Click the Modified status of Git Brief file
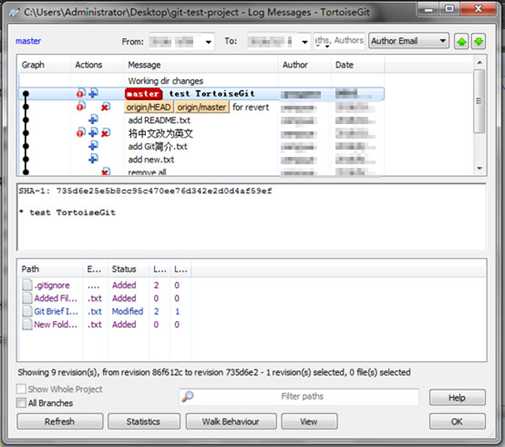 (127, 311)
